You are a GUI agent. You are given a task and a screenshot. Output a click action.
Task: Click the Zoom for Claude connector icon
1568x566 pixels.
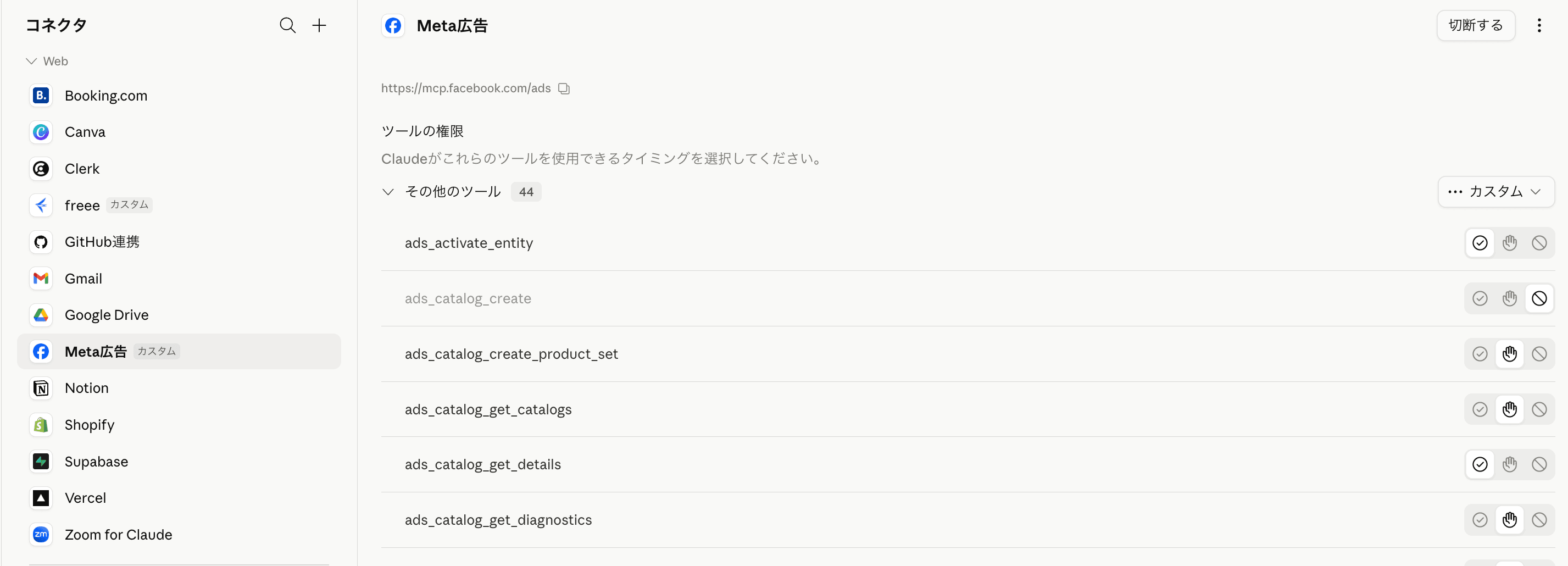coord(41,534)
